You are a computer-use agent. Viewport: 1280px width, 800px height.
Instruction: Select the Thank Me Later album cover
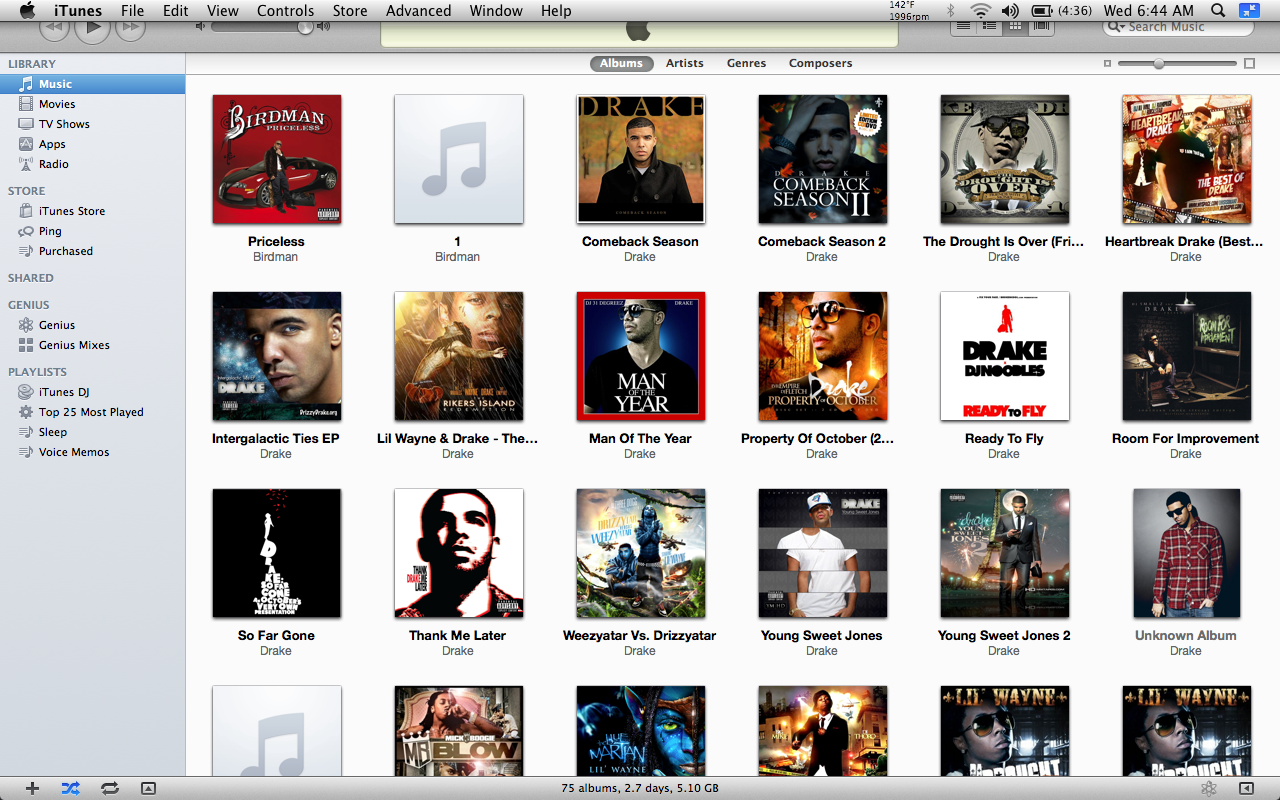point(459,553)
